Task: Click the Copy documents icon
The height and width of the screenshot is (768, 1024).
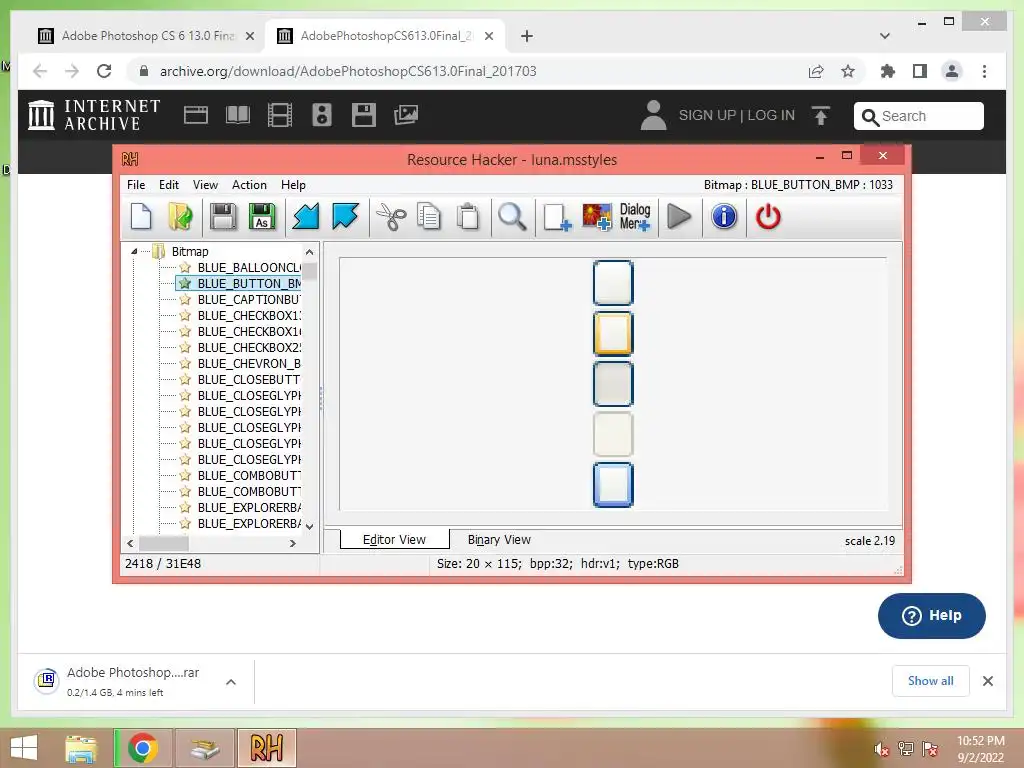Action: pos(429,217)
